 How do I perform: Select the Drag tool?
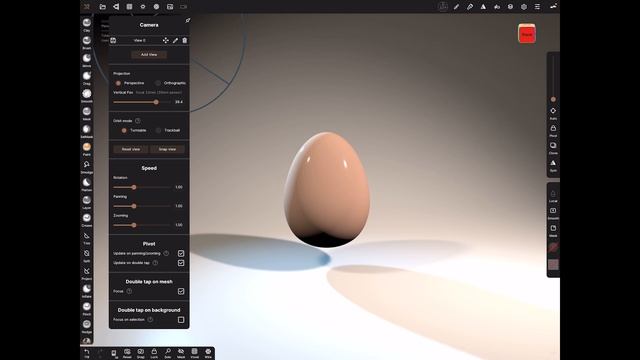tap(87, 78)
